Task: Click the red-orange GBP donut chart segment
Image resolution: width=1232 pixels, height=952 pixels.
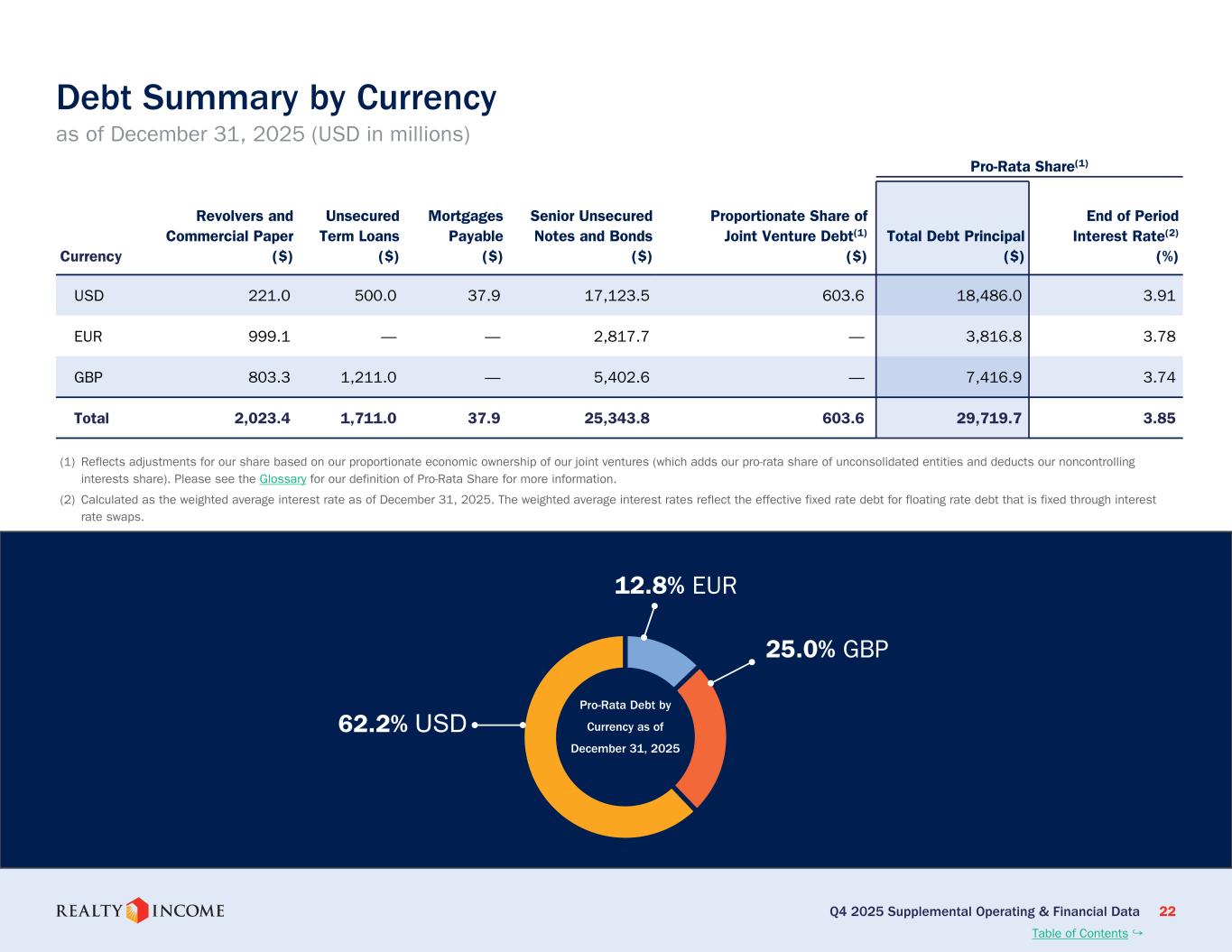Action: (x=705, y=736)
